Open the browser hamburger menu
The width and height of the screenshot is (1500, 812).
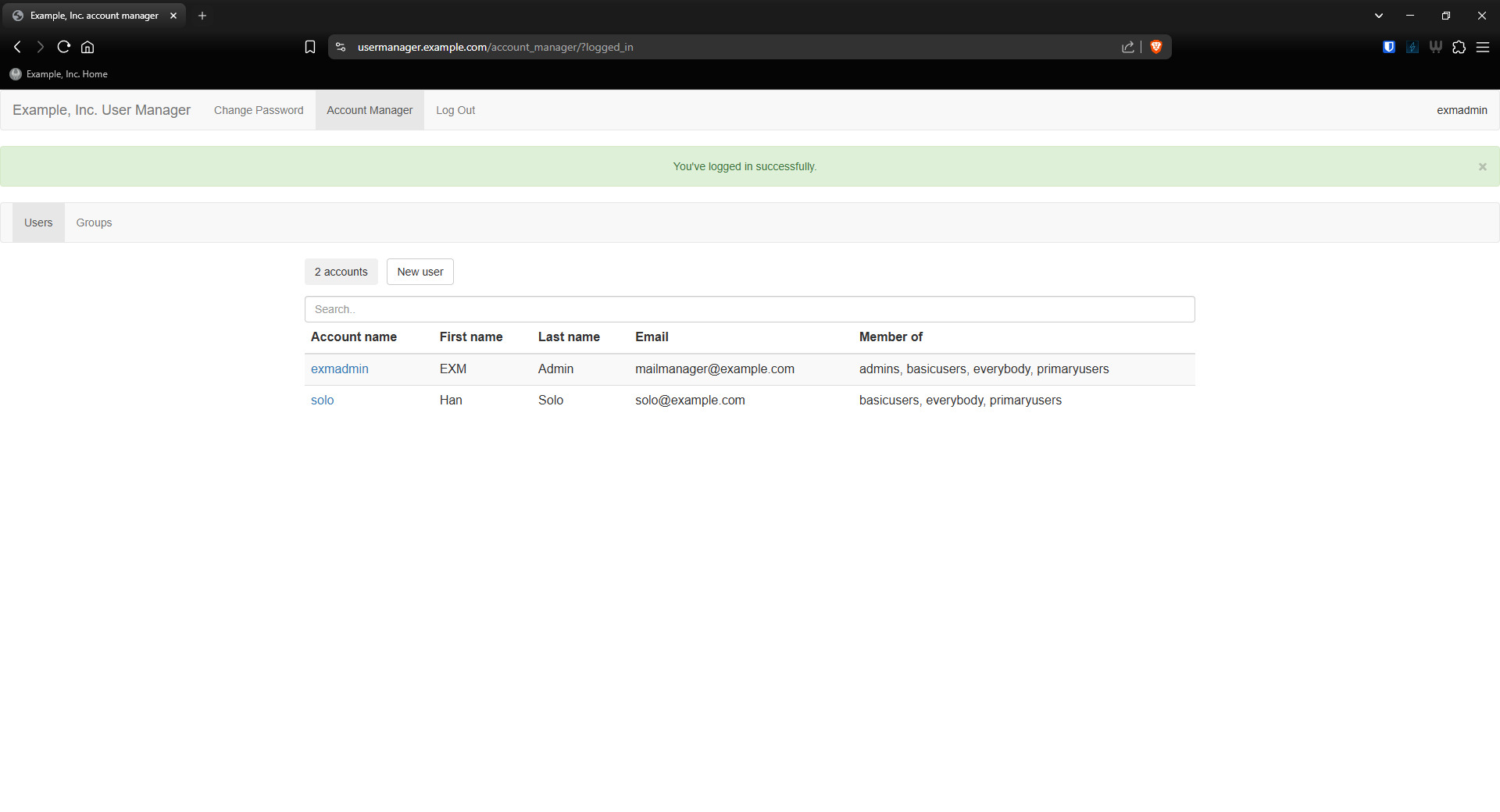click(1482, 47)
